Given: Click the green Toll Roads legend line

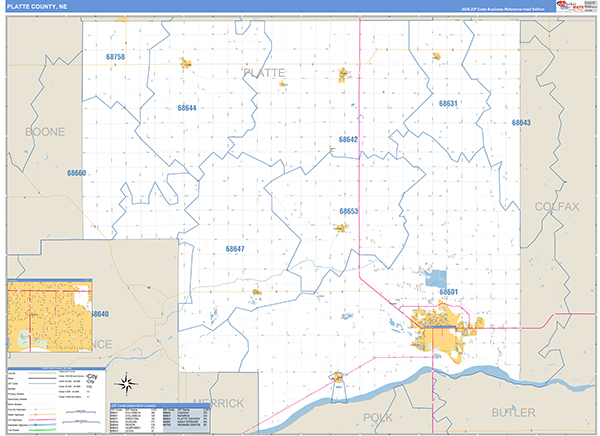Looking at the screenshot, I should point(42,430).
